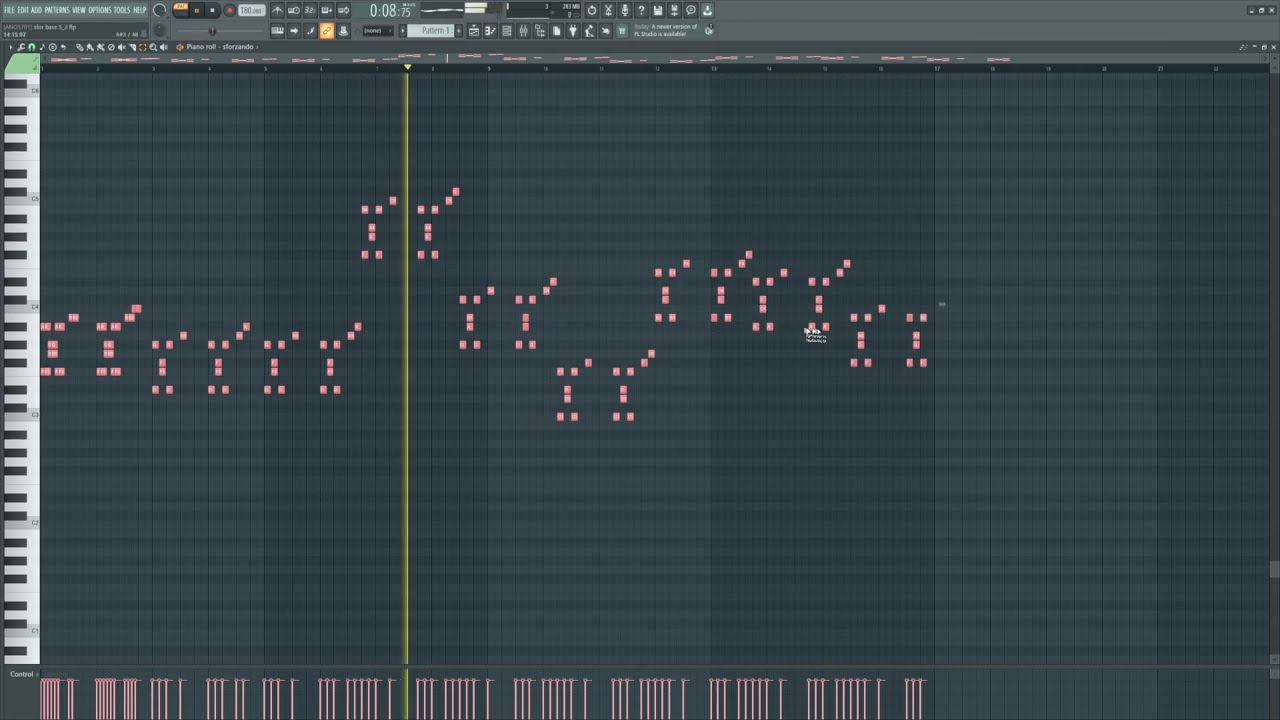Select the slice tool
The height and width of the screenshot is (720, 1280).
pos(132,47)
